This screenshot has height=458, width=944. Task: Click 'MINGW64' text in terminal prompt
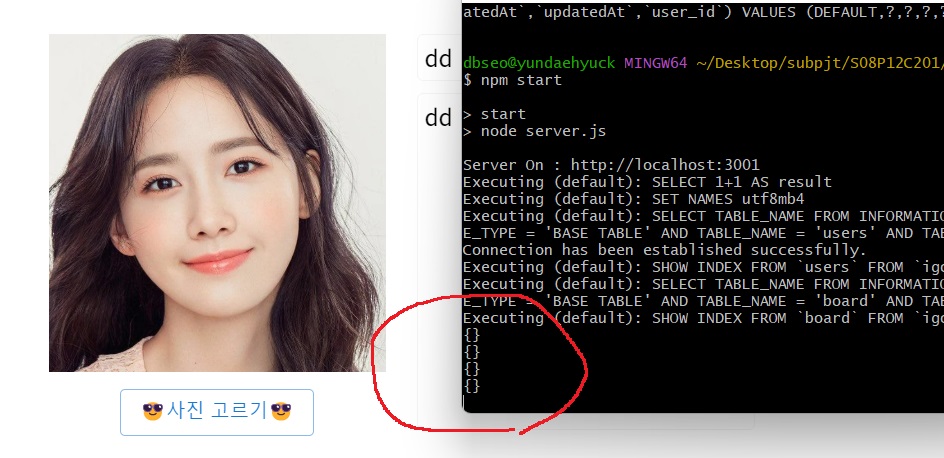[655, 63]
